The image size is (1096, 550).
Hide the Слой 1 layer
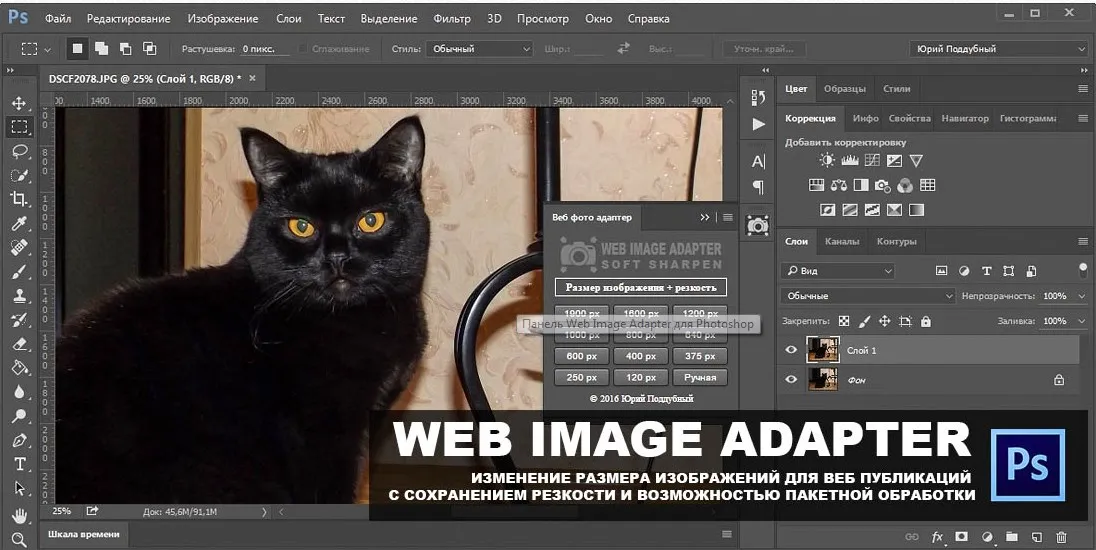(791, 350)
